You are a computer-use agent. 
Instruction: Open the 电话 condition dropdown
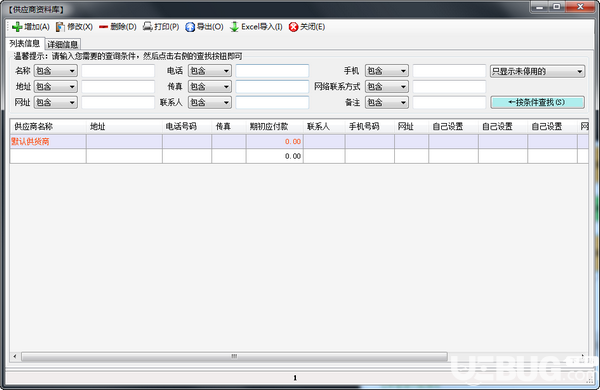[x=210, y=71]
